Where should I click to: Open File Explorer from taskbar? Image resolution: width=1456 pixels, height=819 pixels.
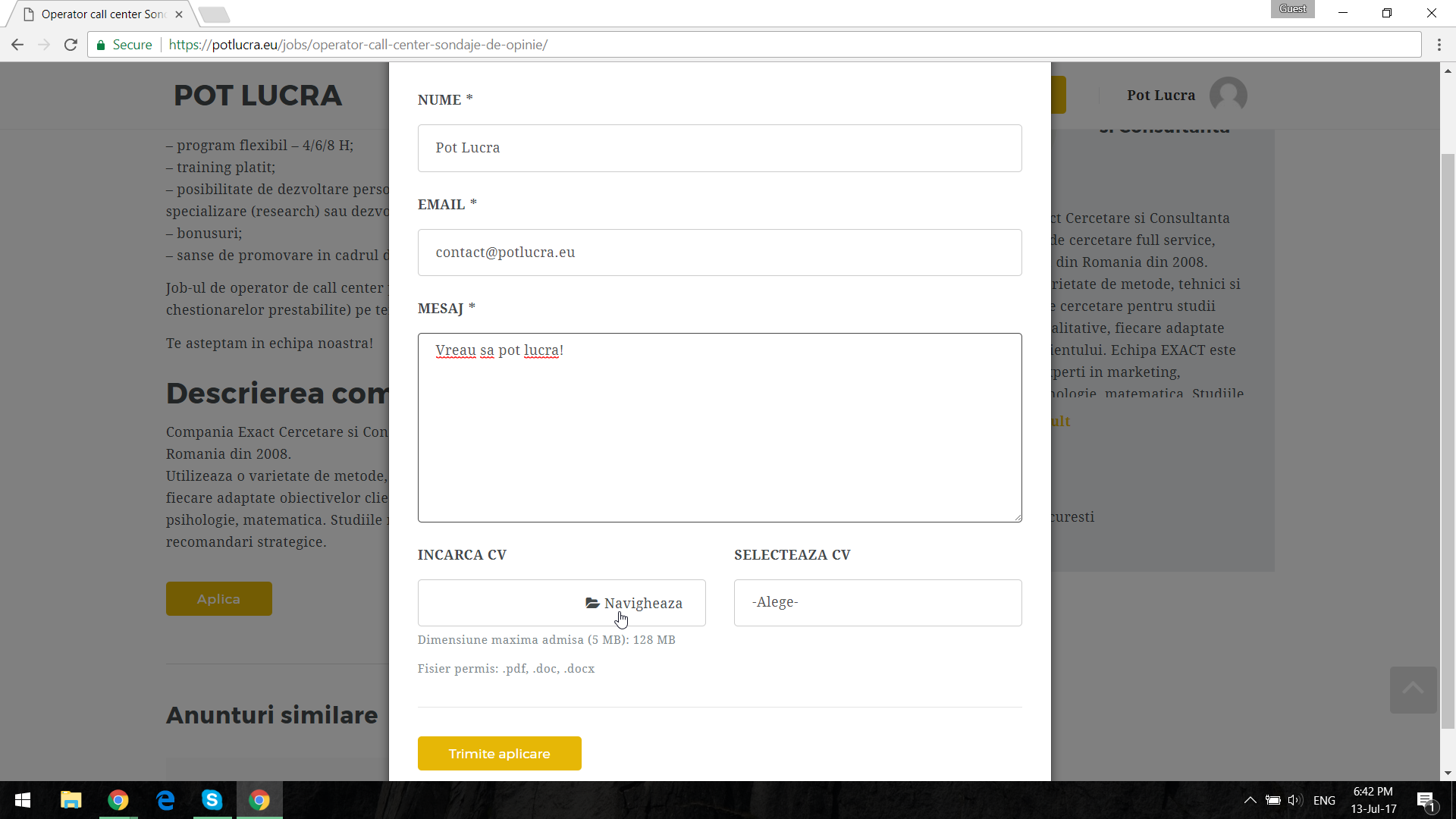click(71, 800)
